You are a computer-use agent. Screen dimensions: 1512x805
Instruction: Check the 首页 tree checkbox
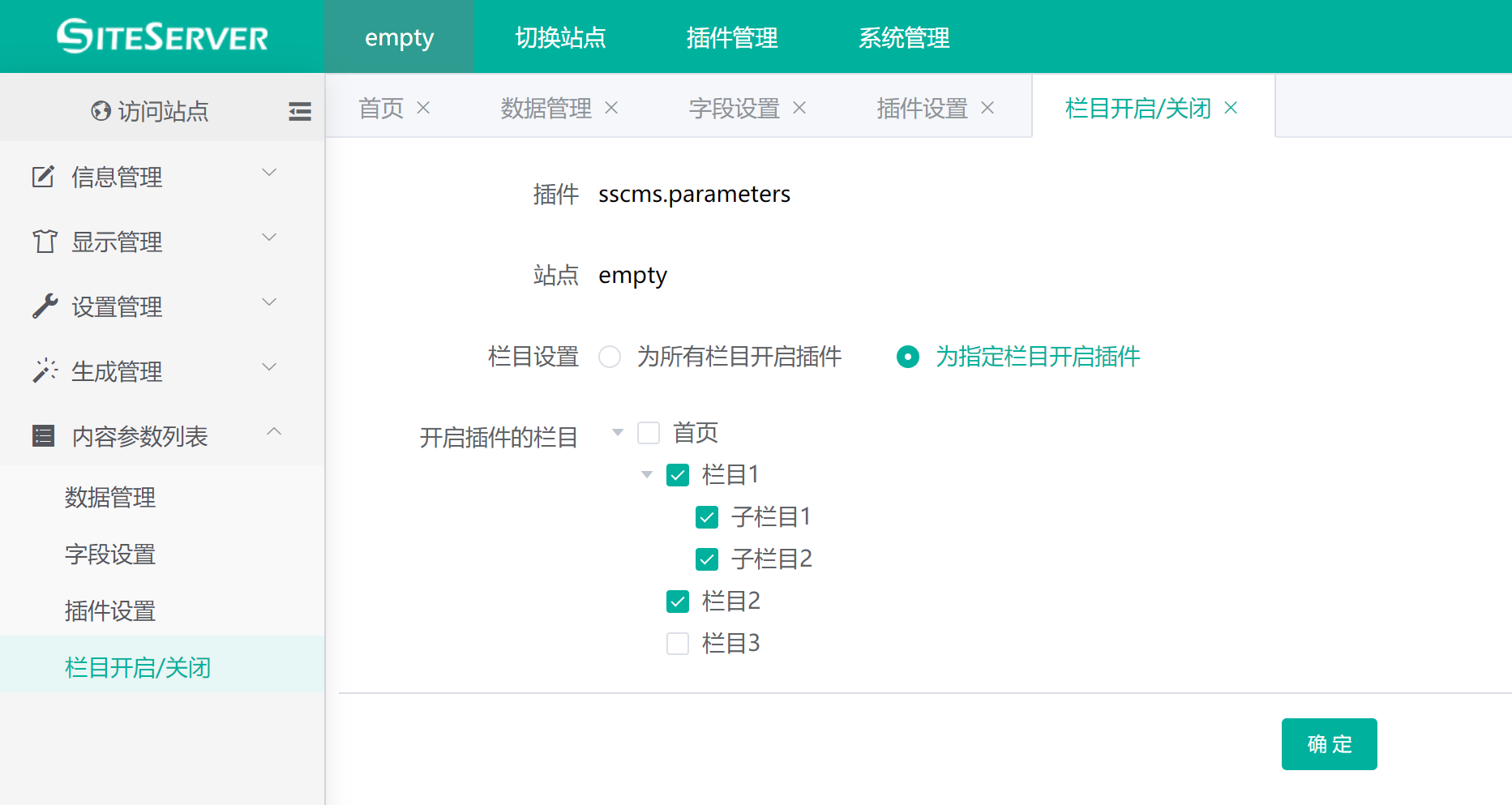point(649,433)
